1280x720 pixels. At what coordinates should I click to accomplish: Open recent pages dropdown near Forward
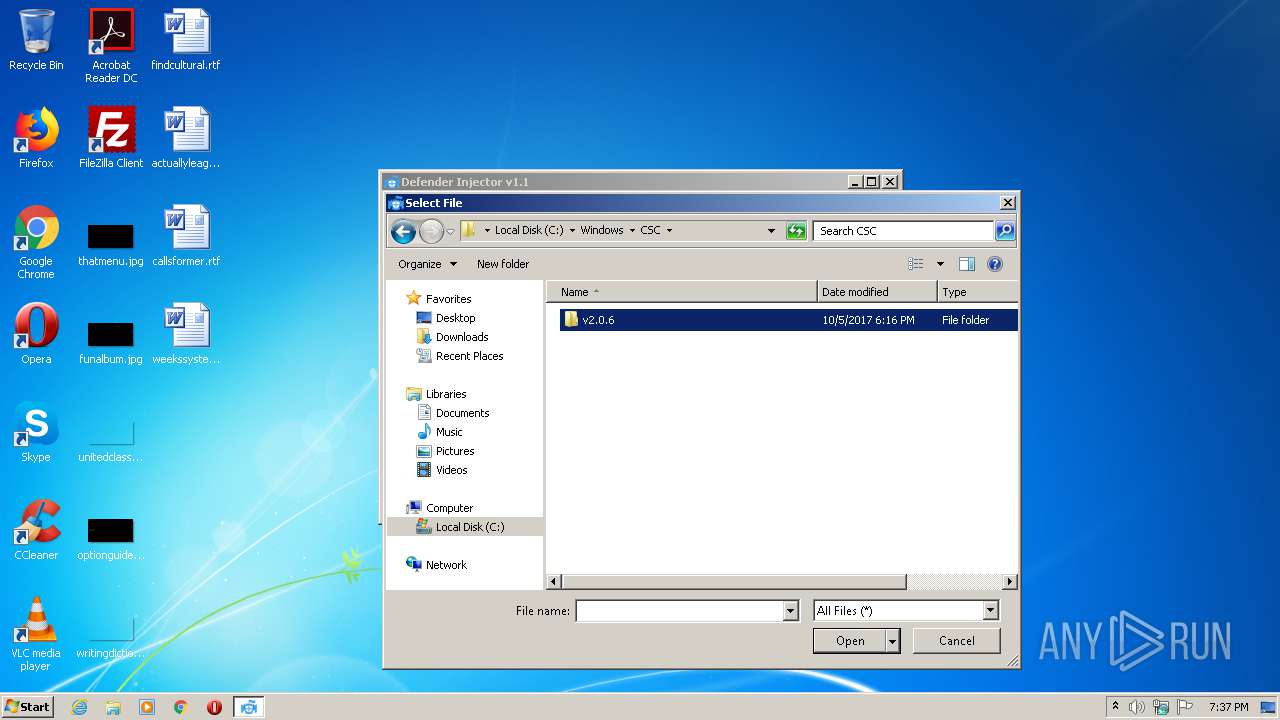pyautogui.click(x=450, y=232)
